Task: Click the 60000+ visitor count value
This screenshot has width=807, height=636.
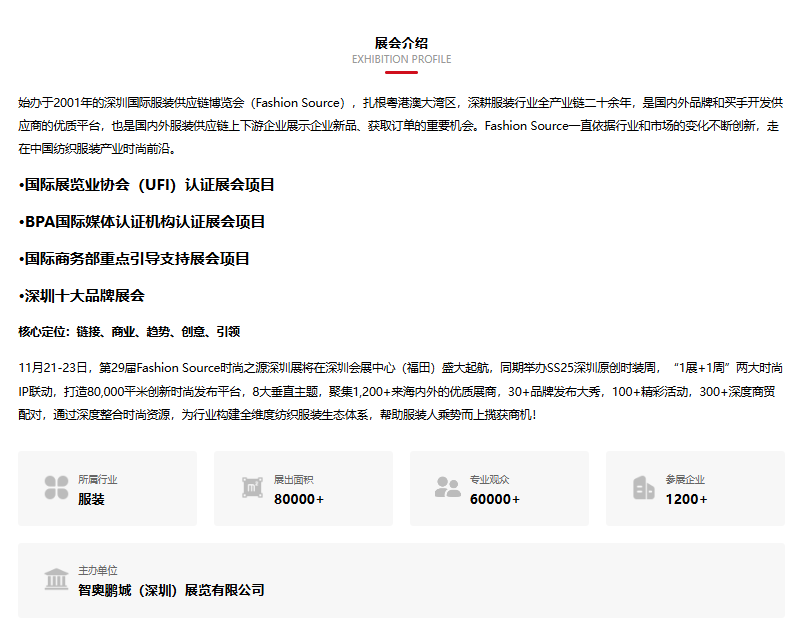Action: click(x=495, y=499)
